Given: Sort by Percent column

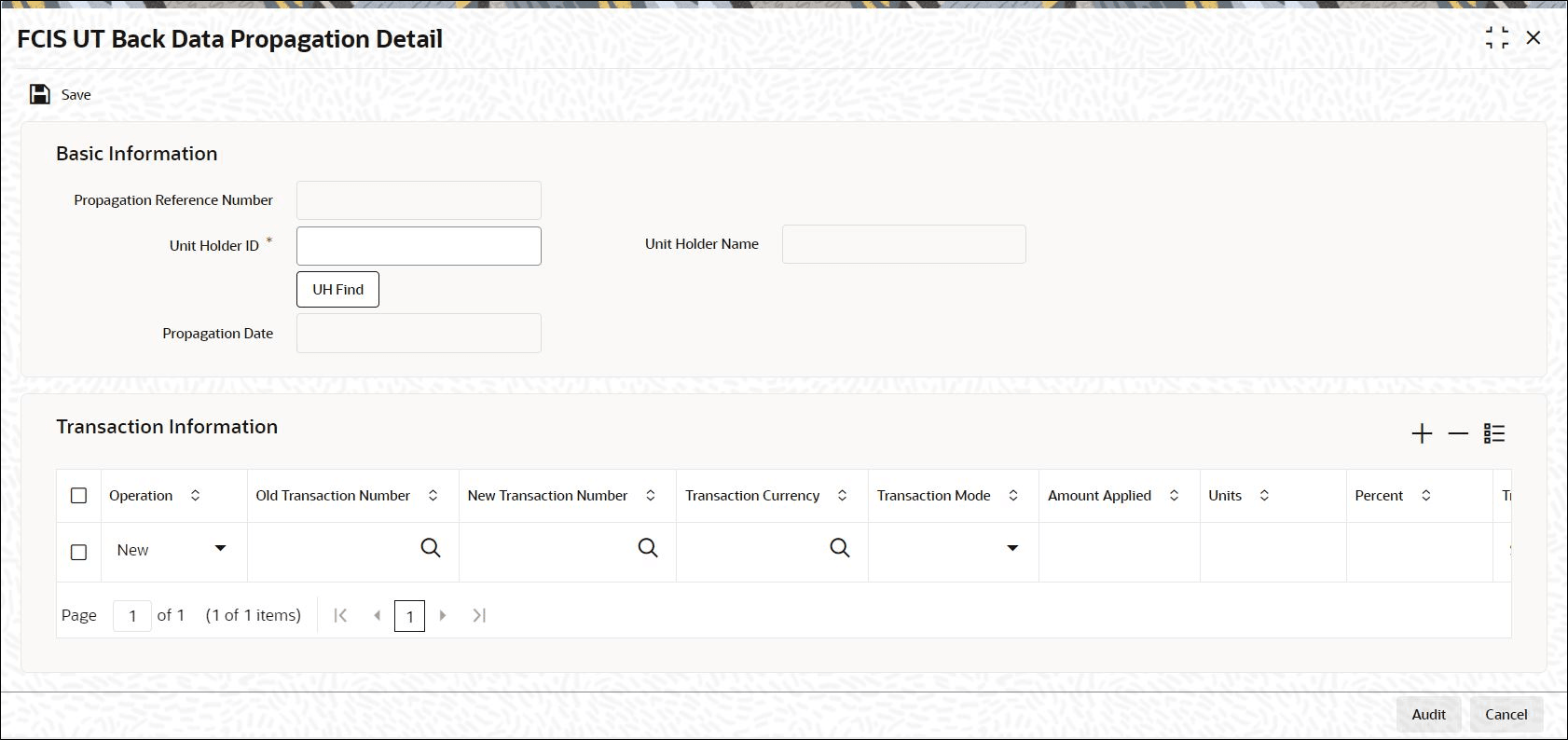Looking at the screenshot, I should click(x=1425, y=496).
